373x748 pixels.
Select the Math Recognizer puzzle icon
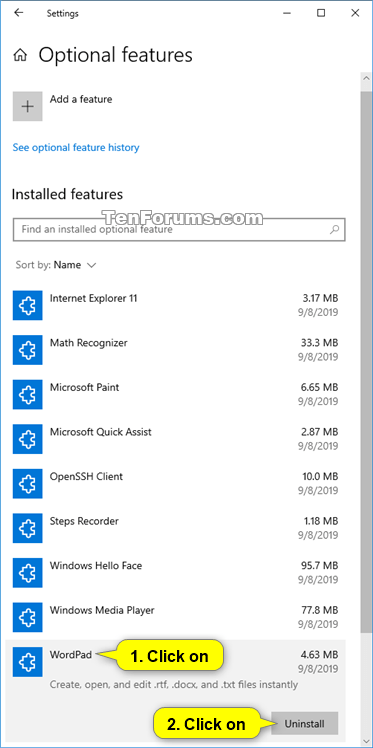click(28, 350)
